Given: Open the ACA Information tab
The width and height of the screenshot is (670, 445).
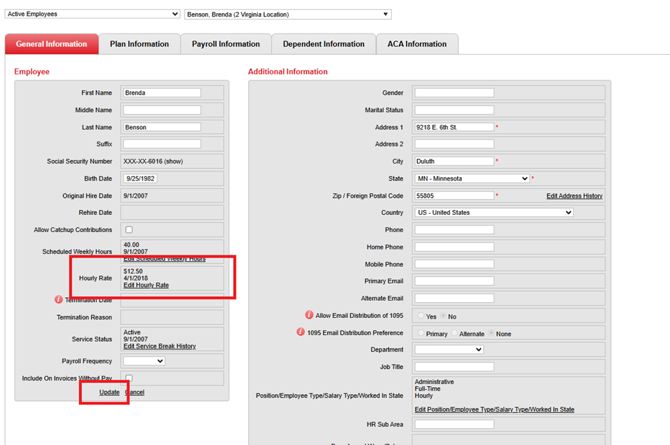Looking at the screenshot, I should 417,44.
